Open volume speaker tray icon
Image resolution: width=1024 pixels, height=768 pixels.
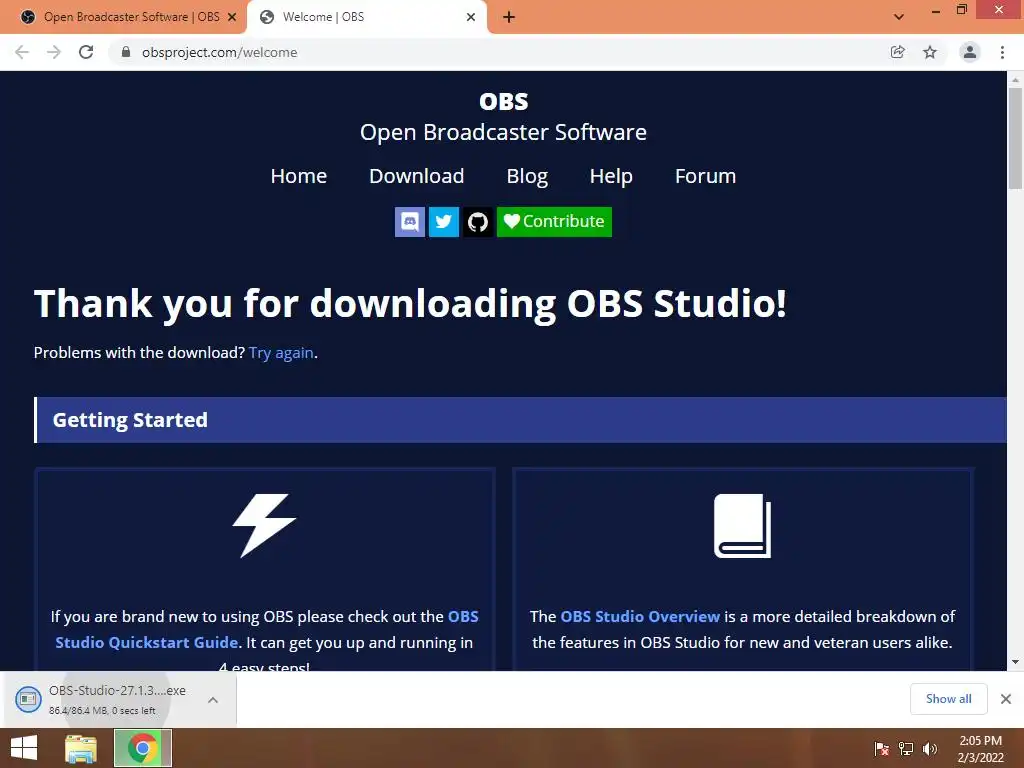pyautogui.click(x=929, y=748)
